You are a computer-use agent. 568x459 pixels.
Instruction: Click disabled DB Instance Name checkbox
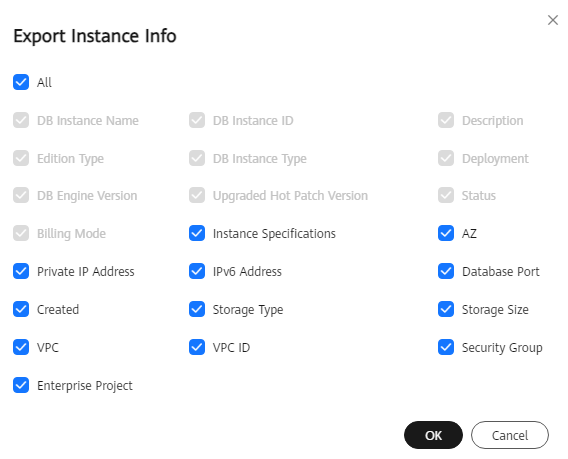pos(21,120)
